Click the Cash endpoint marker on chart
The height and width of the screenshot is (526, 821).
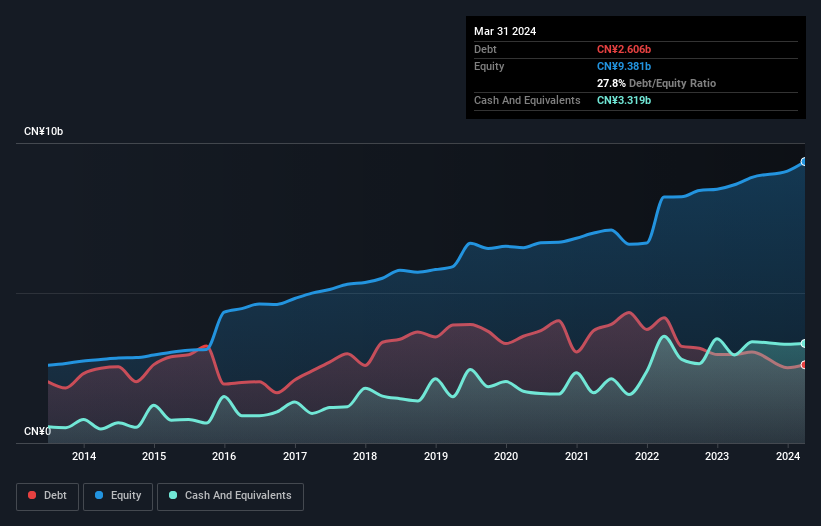(804, 343)
